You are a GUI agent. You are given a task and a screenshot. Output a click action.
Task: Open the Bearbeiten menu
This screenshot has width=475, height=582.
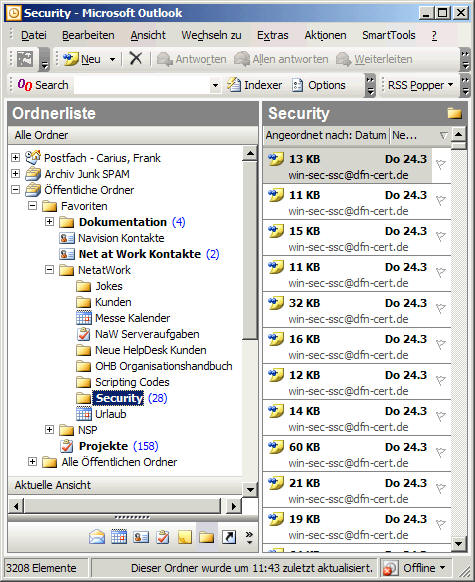coord(88,35)
